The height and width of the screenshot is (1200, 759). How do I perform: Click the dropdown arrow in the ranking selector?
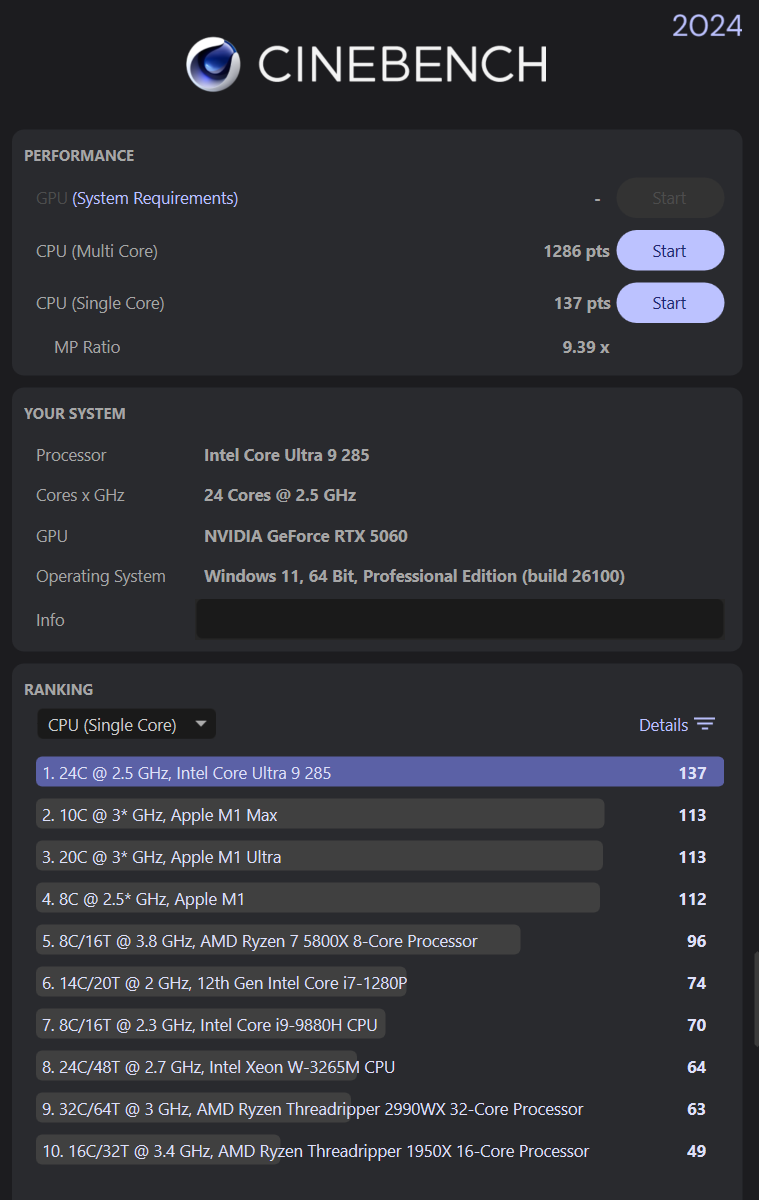tap(201, 724)
